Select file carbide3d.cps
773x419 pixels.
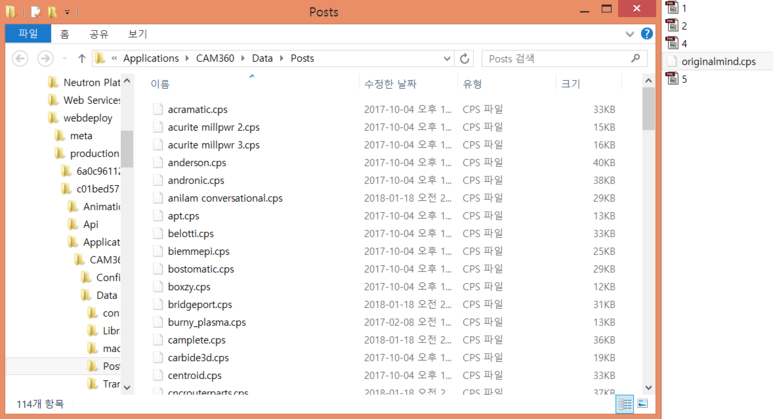198,358
